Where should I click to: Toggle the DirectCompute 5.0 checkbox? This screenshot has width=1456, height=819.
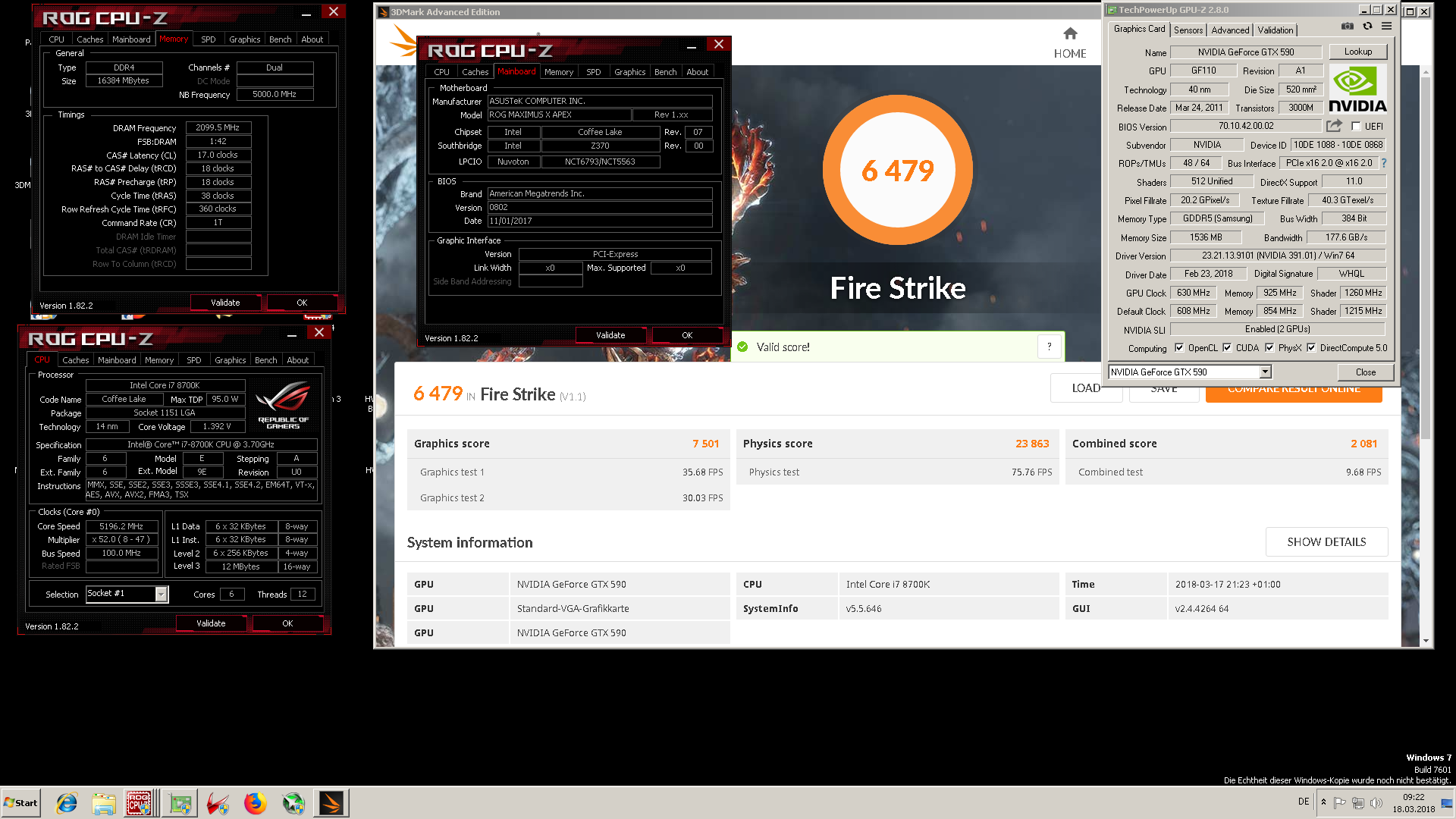click(x=1311, y=348)
